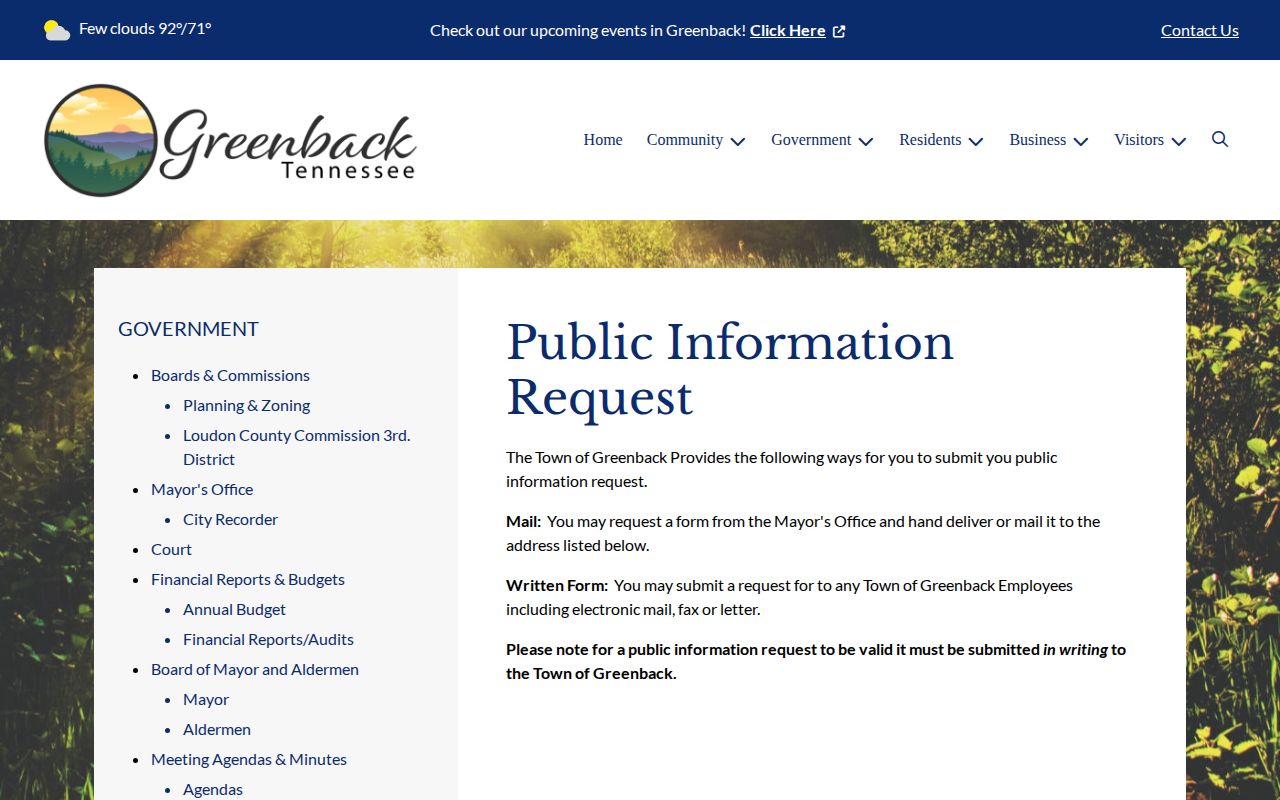
Task: Open Meeting Agendas & Minutes link
Action: tap(249, 759)
